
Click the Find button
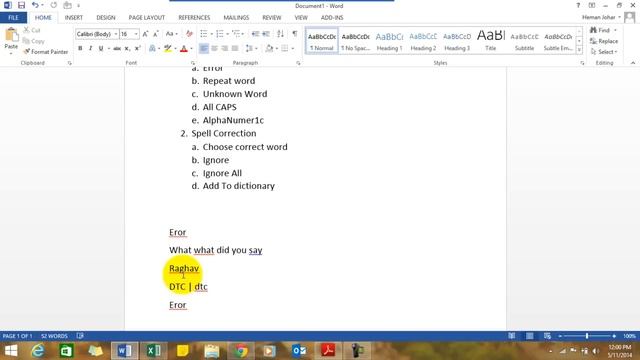(600, 30)
